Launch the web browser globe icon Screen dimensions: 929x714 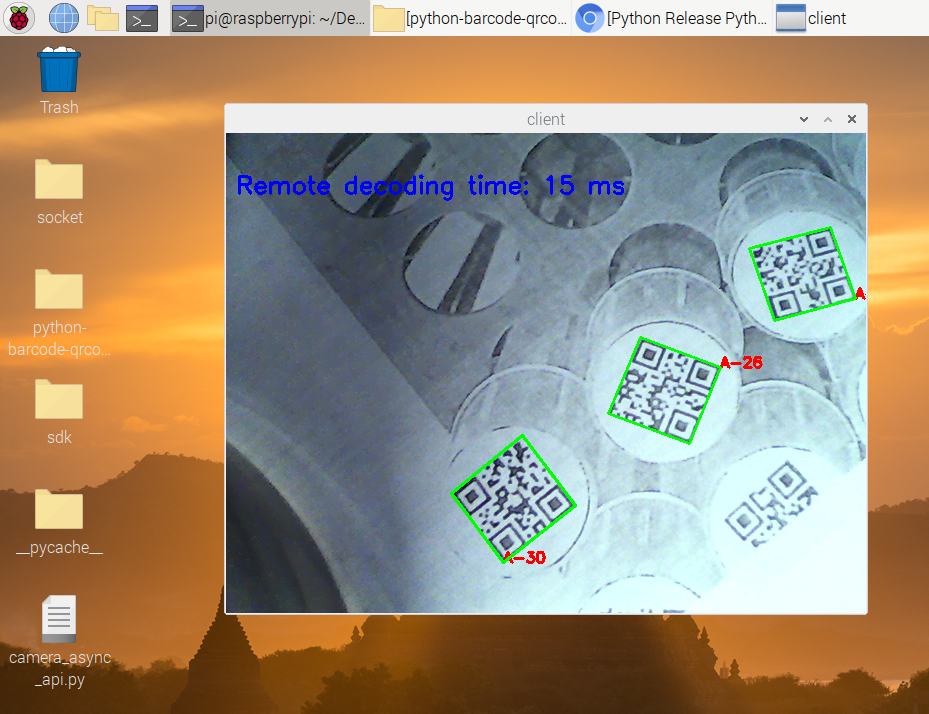coord(63,17)
